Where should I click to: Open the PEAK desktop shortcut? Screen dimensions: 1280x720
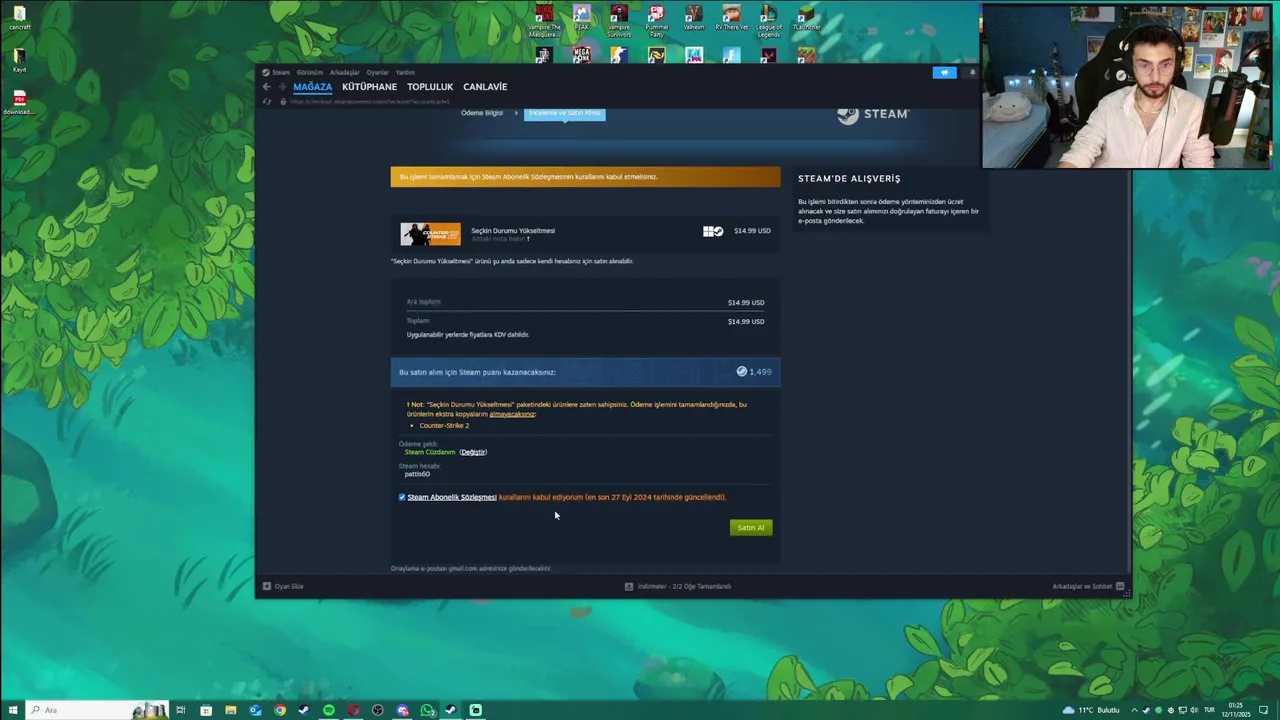click(x=582, y=19)
